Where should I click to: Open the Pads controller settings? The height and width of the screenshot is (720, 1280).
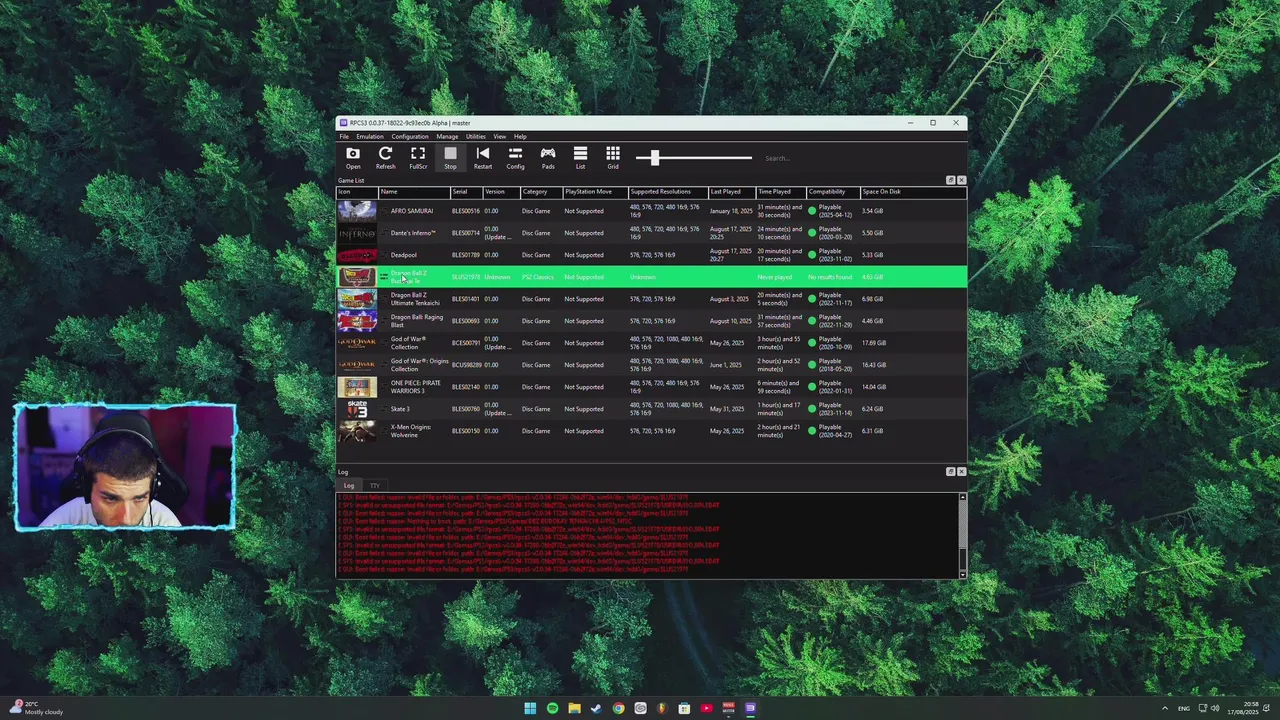548,157
